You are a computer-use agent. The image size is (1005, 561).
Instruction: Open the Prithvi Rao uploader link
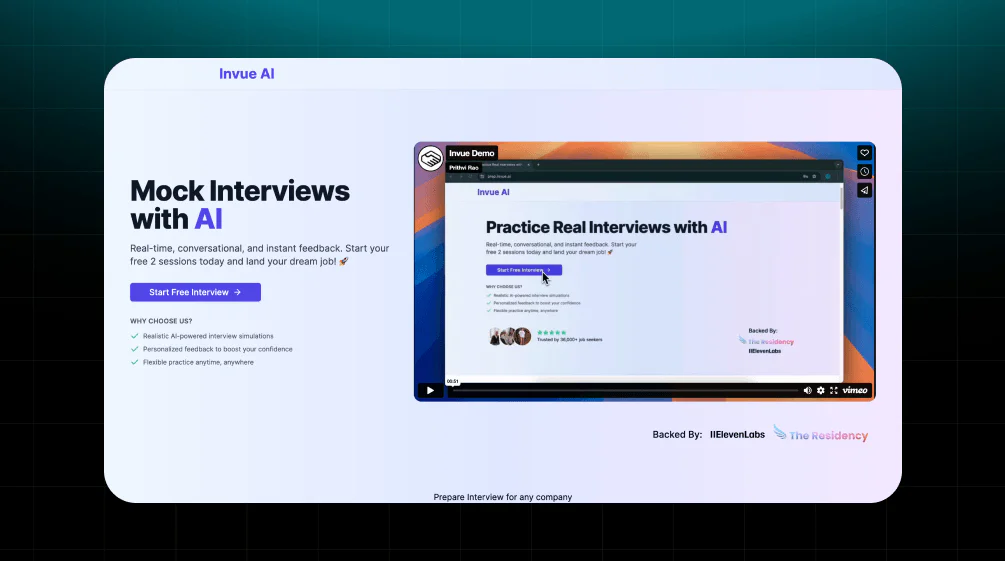(x=464, y=167)
